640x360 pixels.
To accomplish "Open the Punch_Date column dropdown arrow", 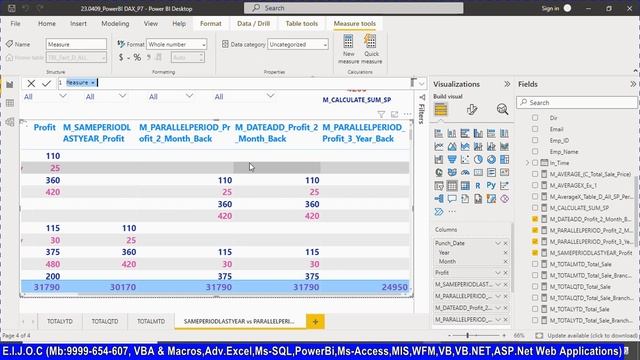I will 498,243.
